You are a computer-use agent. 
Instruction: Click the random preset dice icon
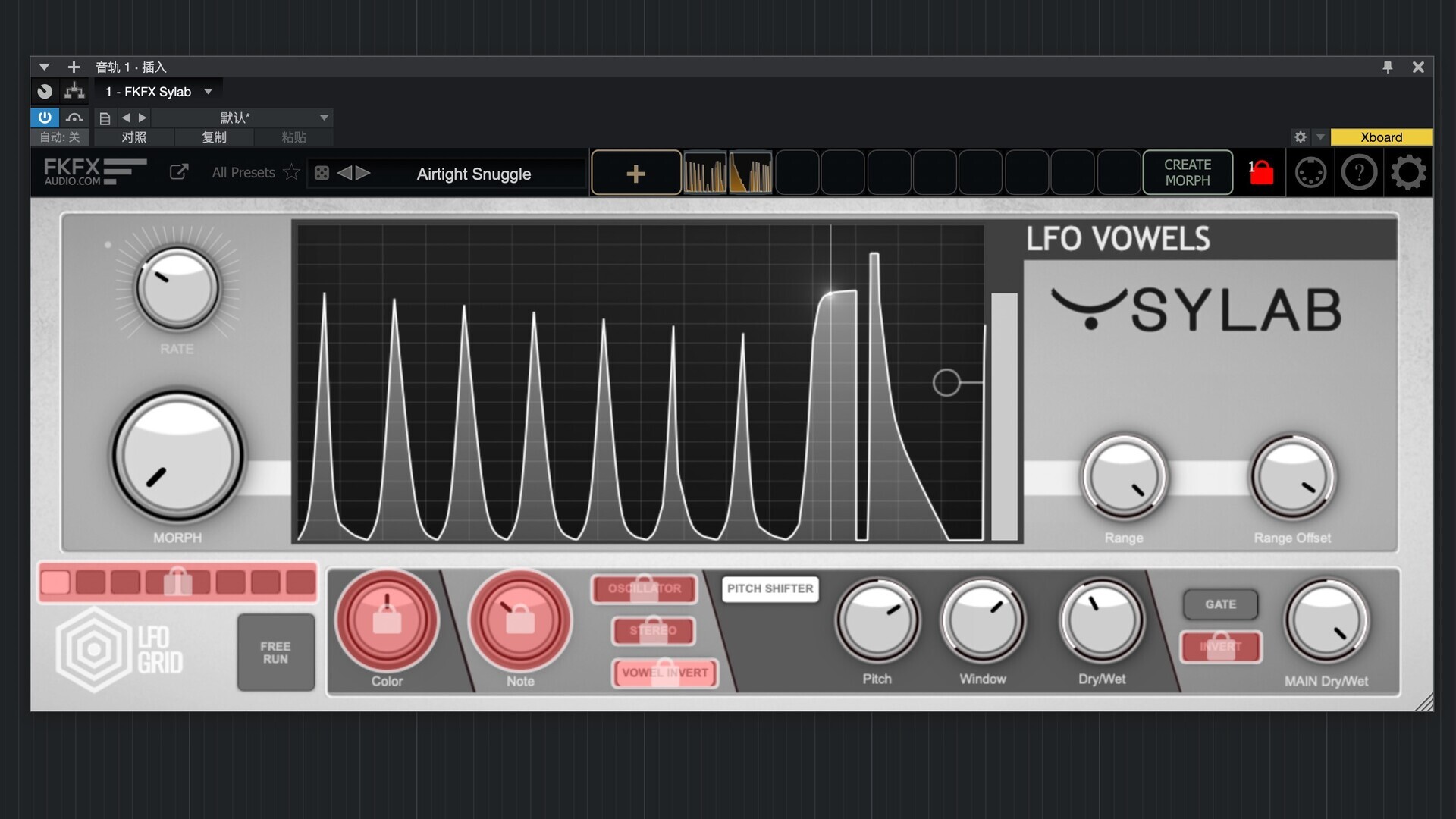(x=322, y=173)
